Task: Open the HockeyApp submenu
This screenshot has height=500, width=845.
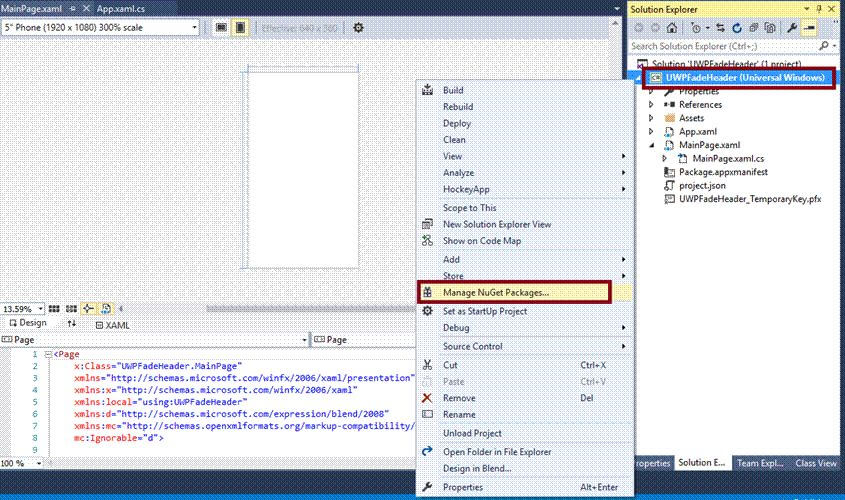Action: tap(525, 189)
